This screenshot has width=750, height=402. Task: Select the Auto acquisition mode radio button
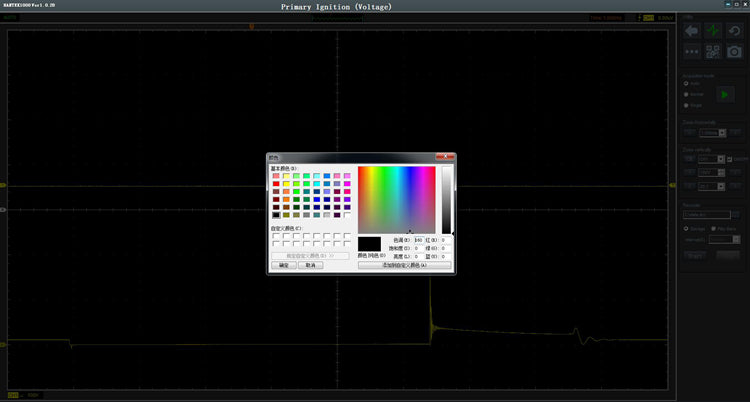tap(686, 83)
